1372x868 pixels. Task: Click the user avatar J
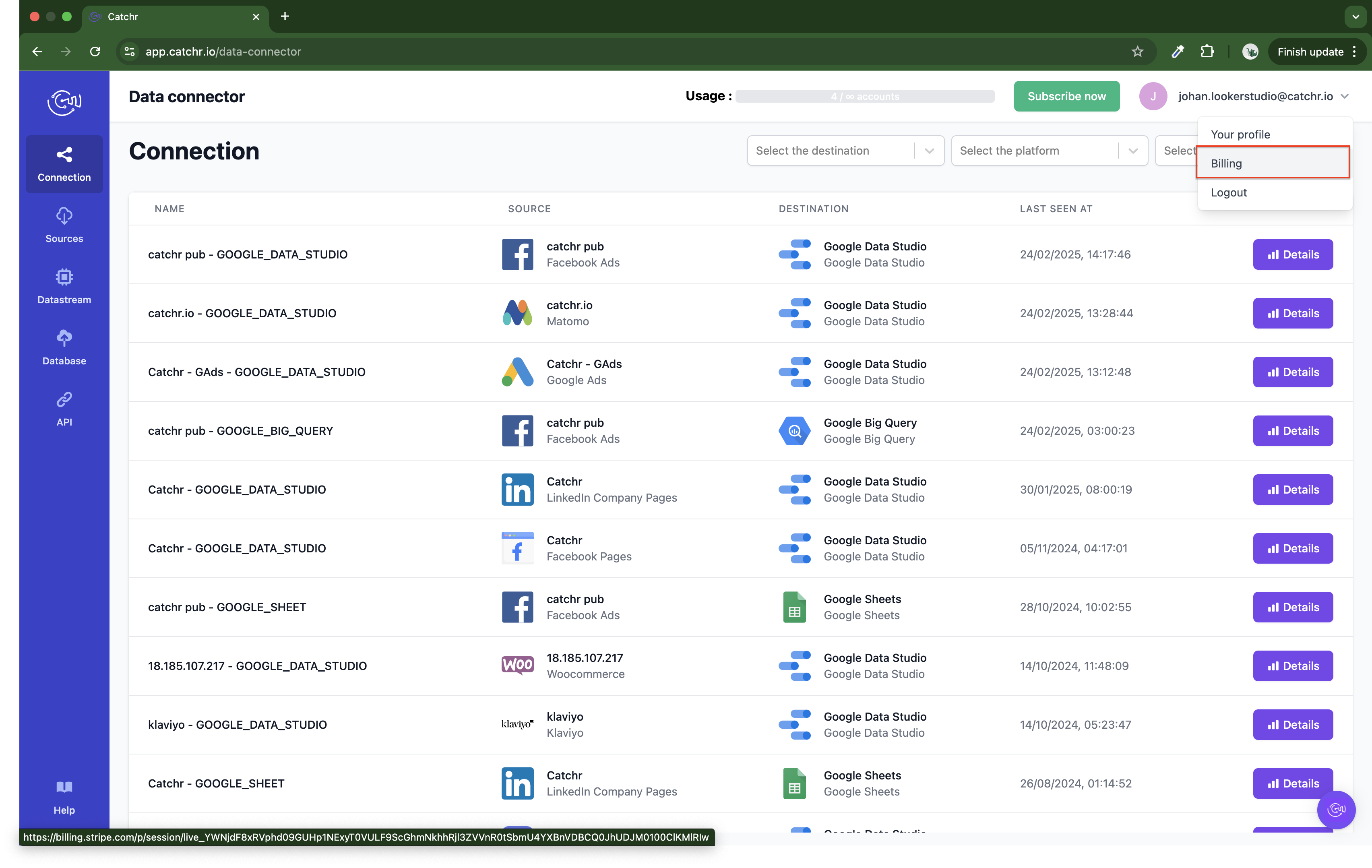pyautogui.click(x=1153, y=96)
